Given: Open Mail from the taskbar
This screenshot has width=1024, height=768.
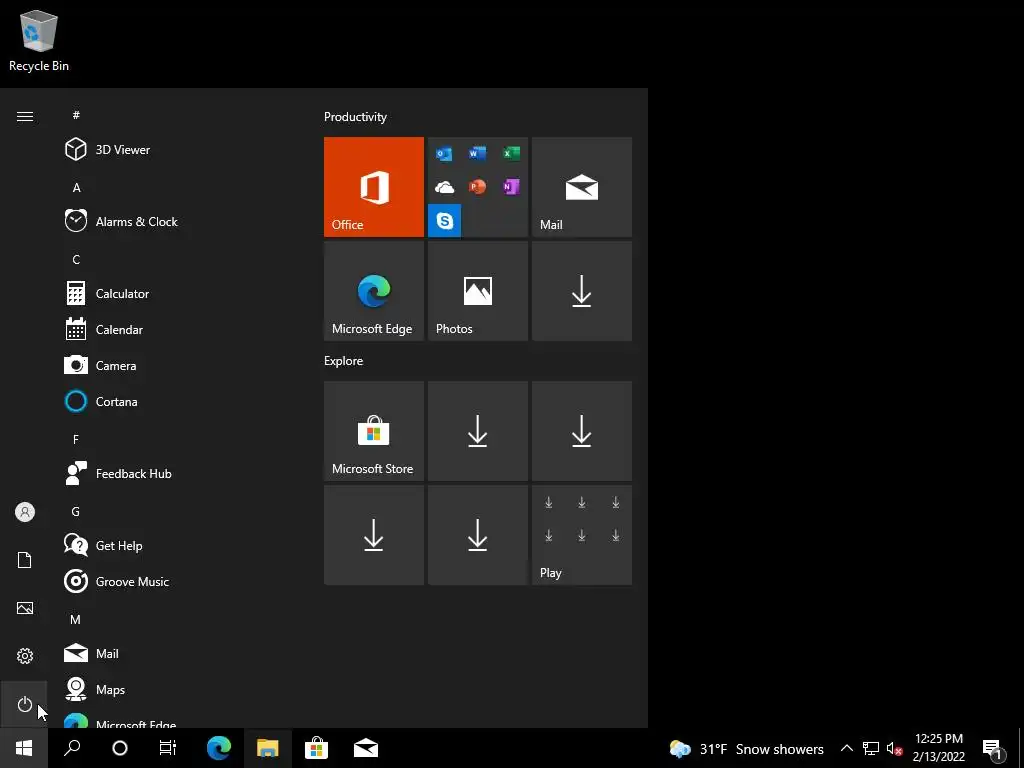Looking at the screenshot, I should (366, 748).
